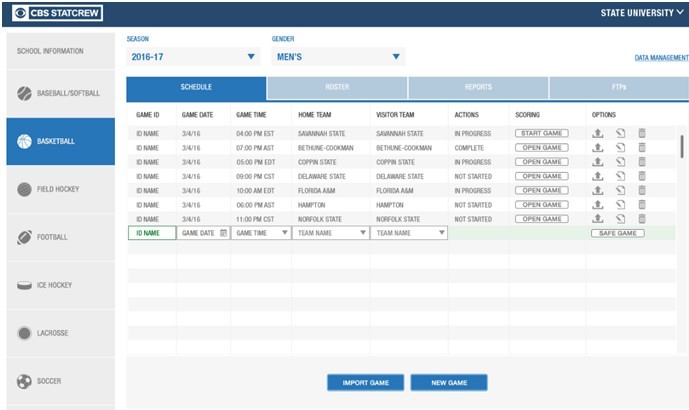This screenshot has width=689, height=410.
Task: Delete the Coppin State game via trash icon
Action: pyautogui.click(x=642, y=162)
